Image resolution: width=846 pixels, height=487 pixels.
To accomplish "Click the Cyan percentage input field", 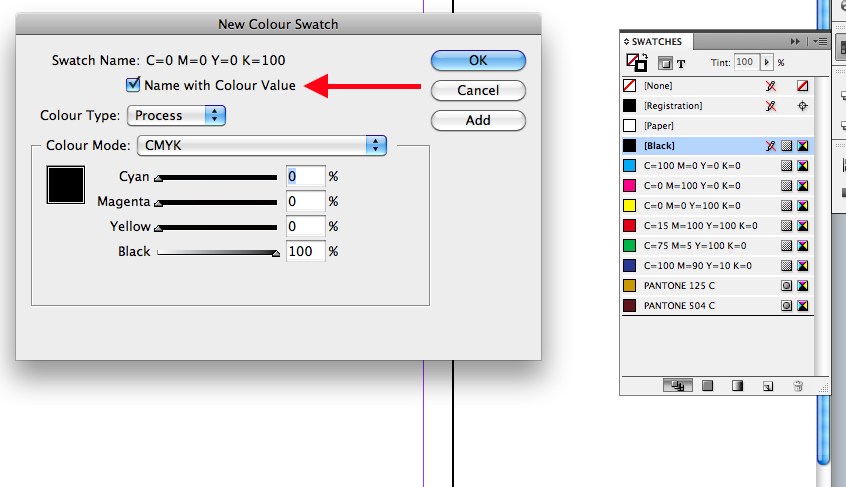I will pos(306,176).
